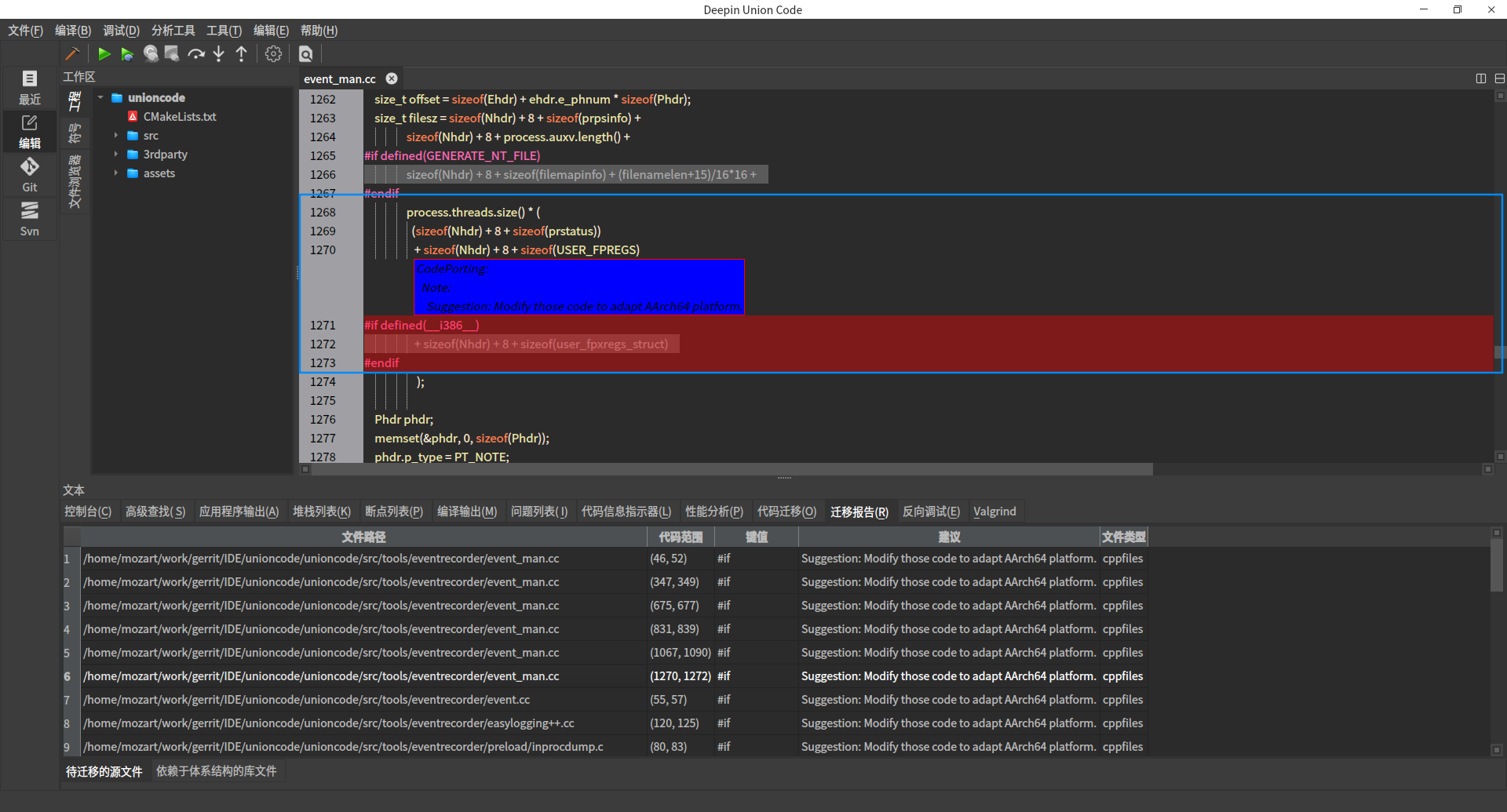The width and height of the screenshot is (1507, 812).
Task: Switch to the 高级查找(S) tab
Action: (155, 512)
